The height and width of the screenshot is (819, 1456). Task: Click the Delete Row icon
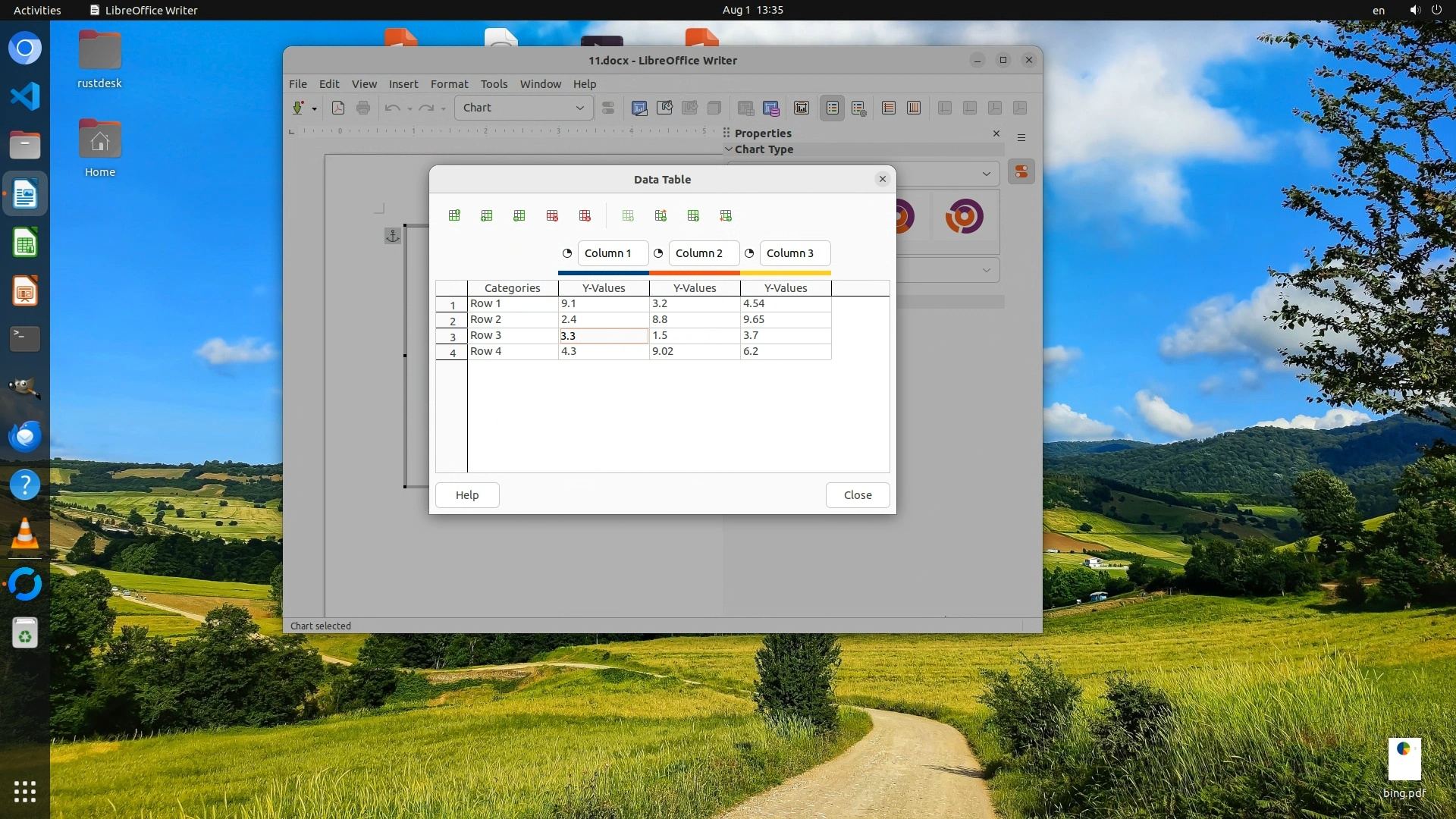tap(552, 216)
